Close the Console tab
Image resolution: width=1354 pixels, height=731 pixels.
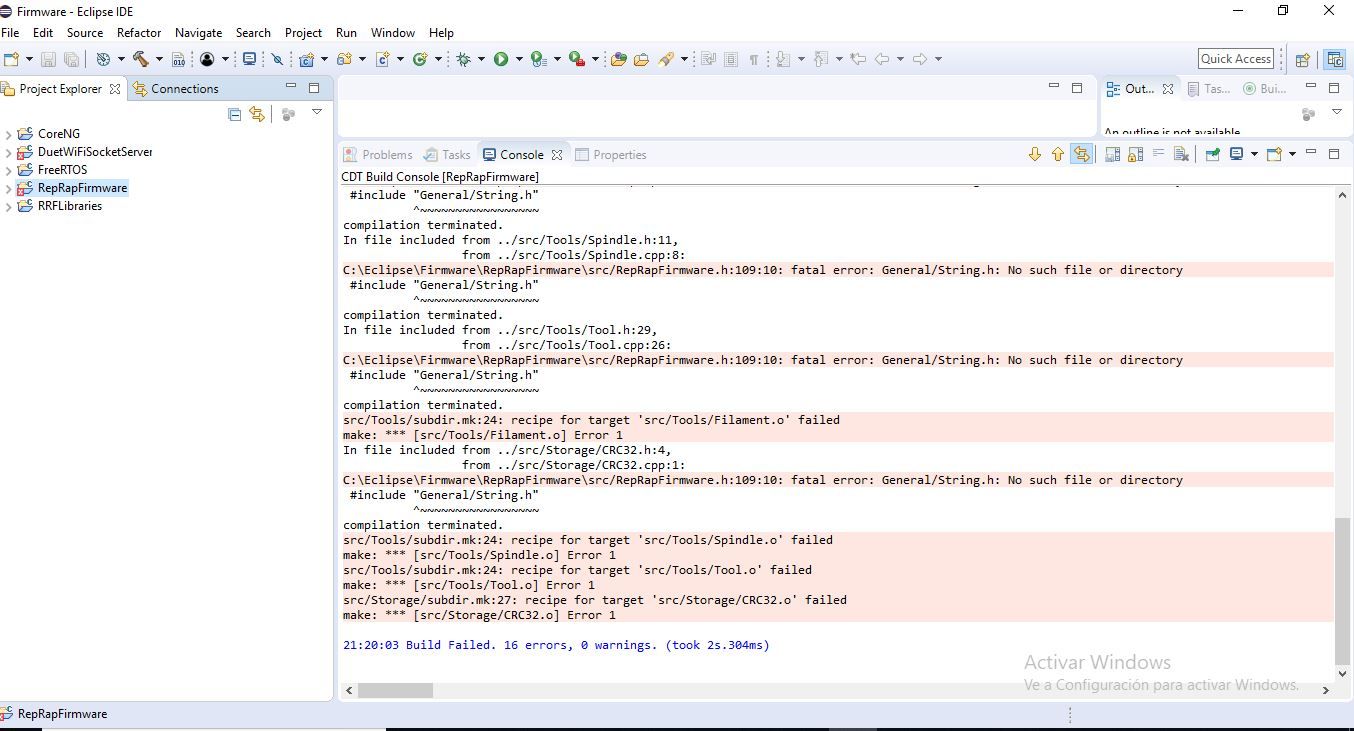[x=557, y=155]
